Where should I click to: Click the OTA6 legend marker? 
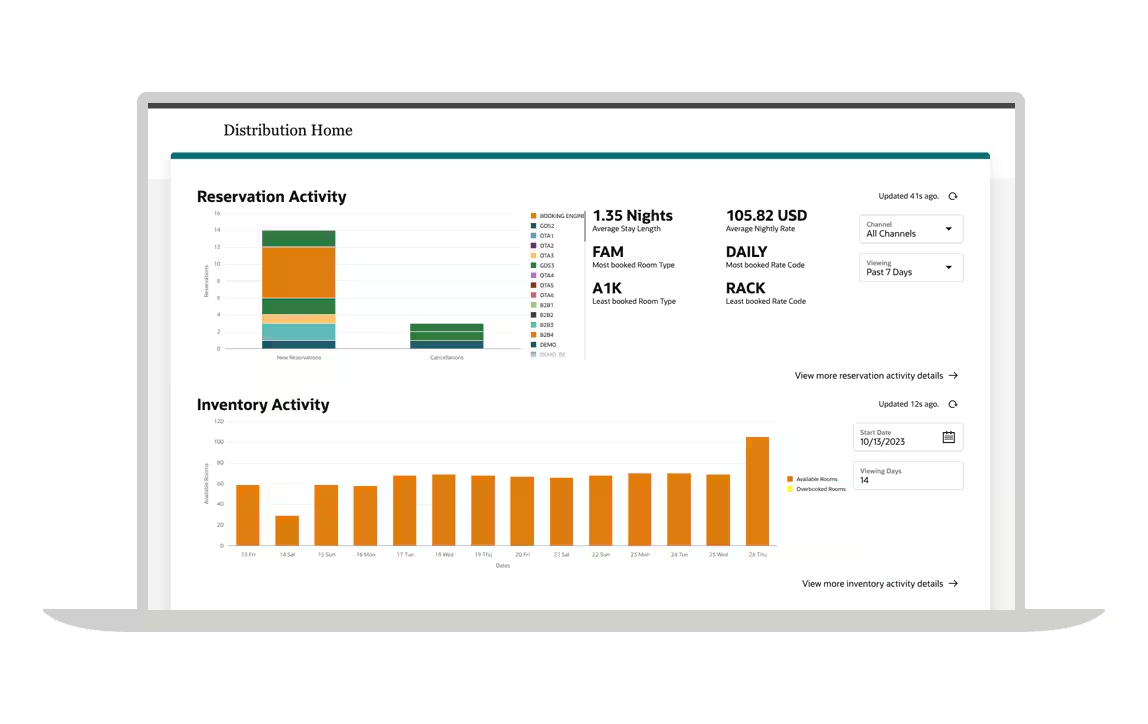[x=534, y=295]
